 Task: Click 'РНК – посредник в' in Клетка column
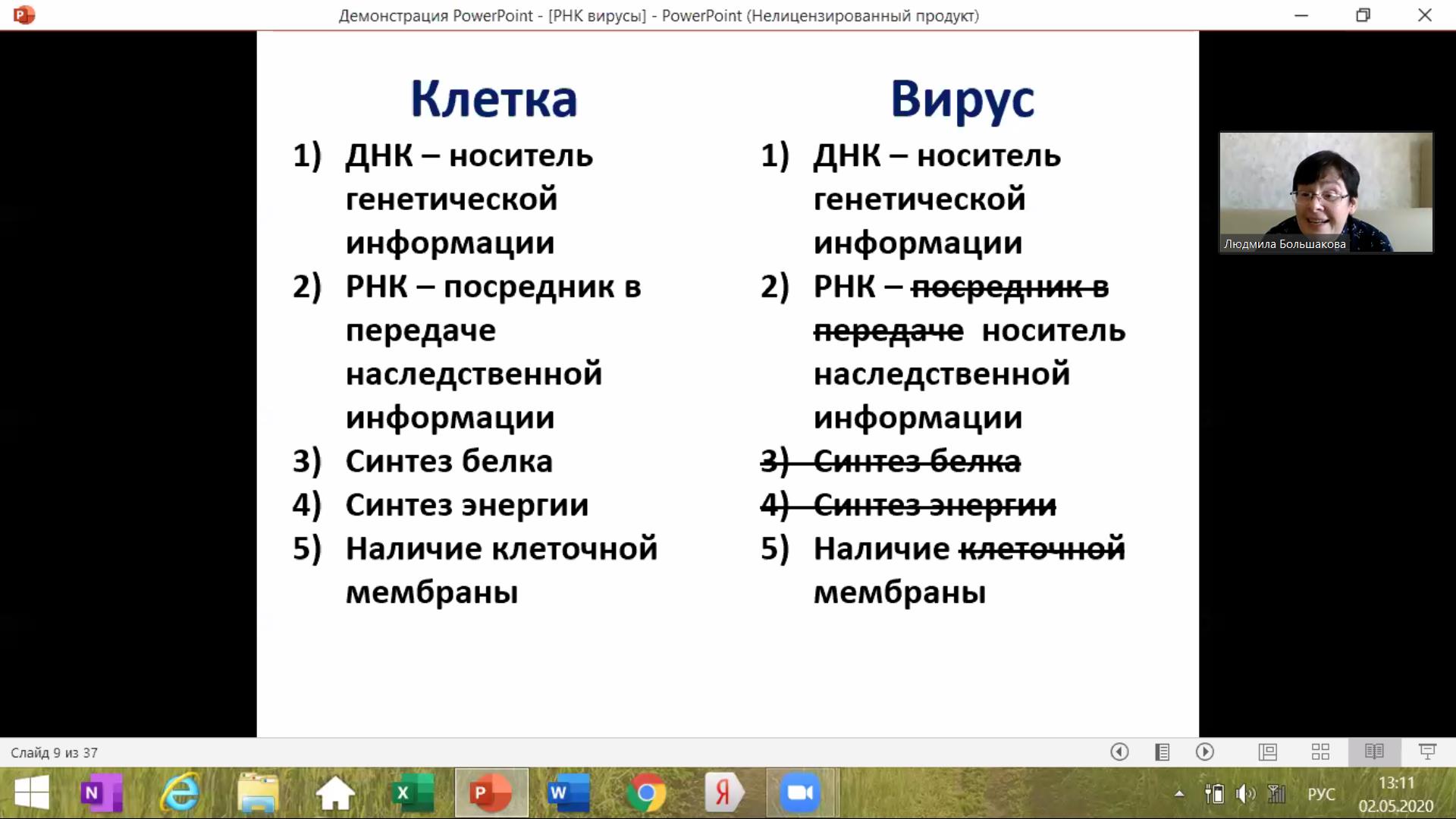tap(494, 287)
